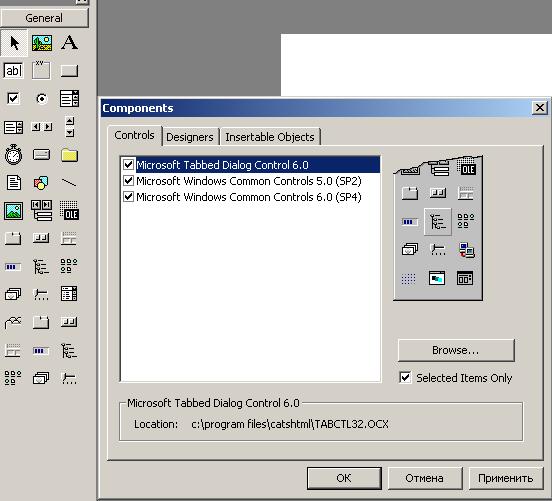The width and height of the screenshot is (552, 501).
Task: Toggle Selected Items Only checkbox
Action: point(405,377)
